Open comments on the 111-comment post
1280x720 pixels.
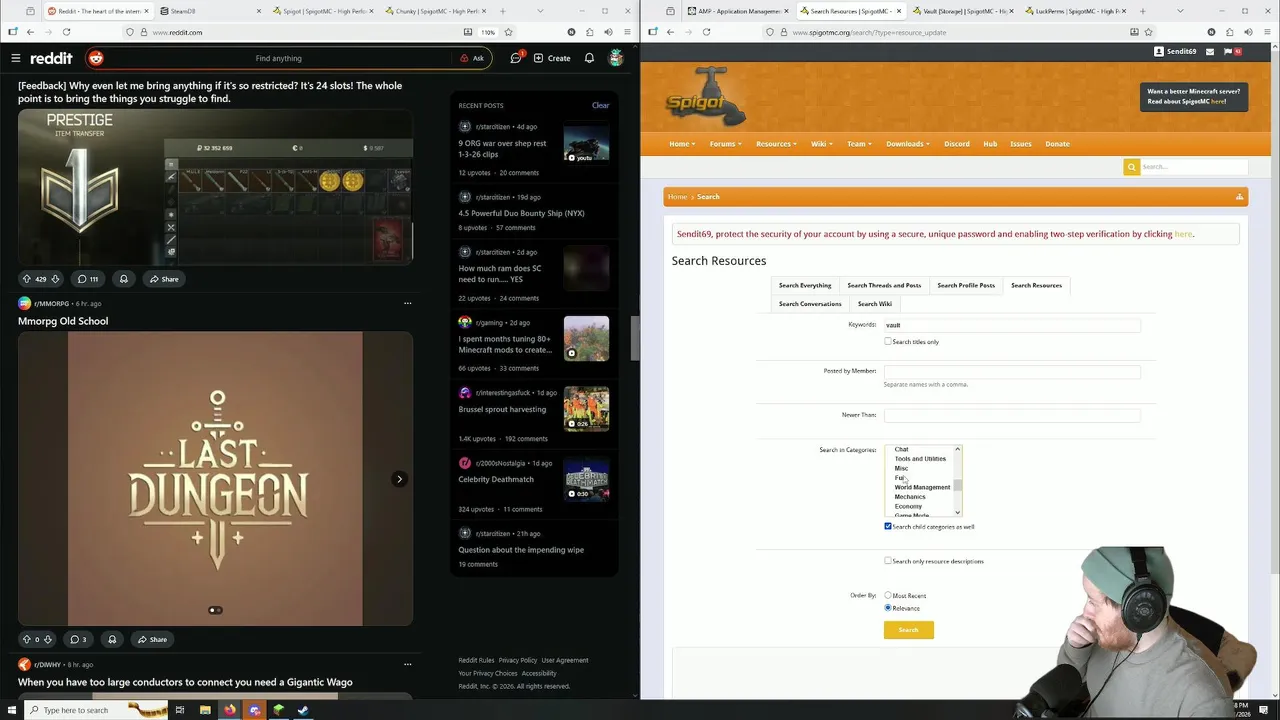click(x=88, y=279)
